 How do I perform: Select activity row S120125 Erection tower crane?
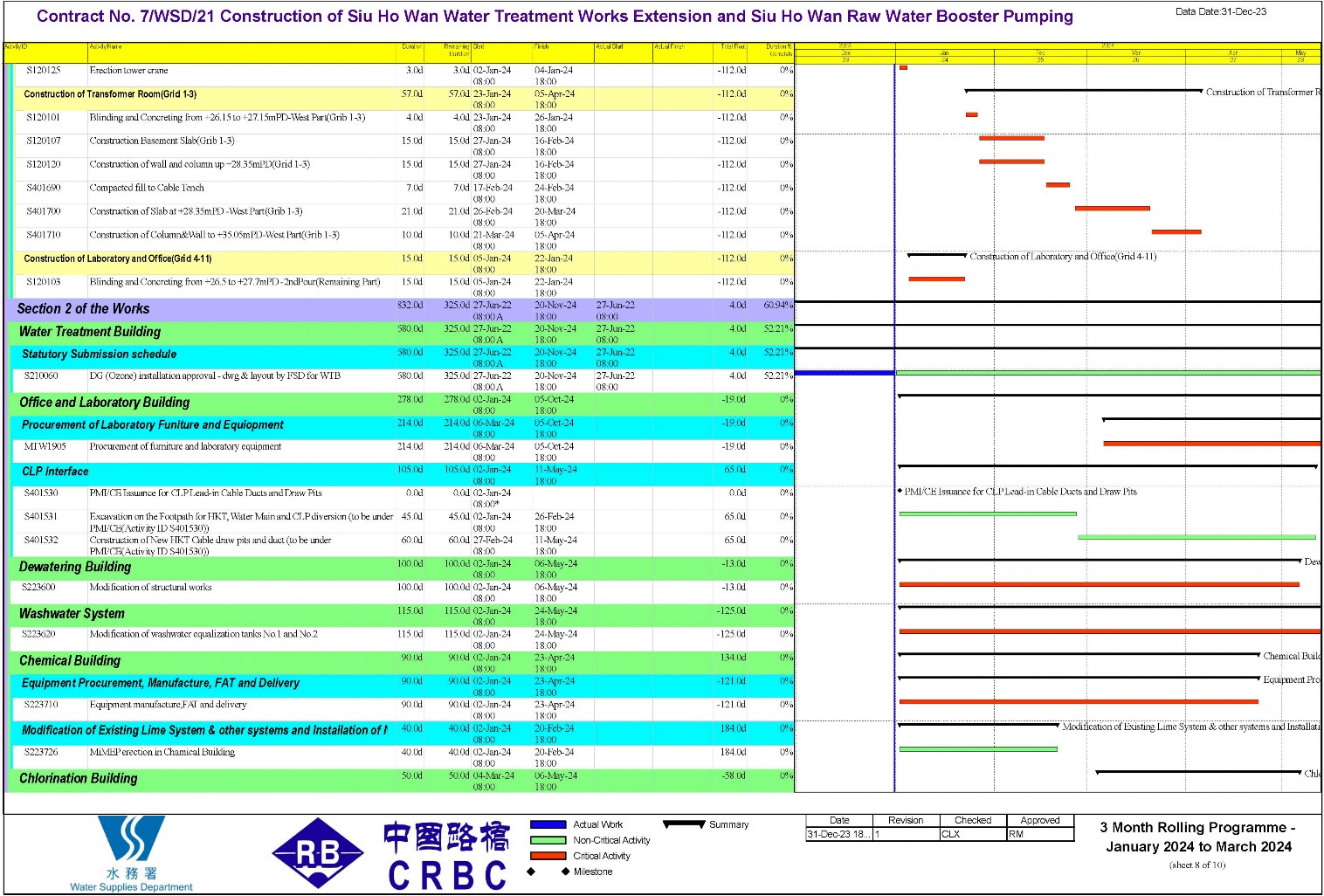[x=402, y=74]
